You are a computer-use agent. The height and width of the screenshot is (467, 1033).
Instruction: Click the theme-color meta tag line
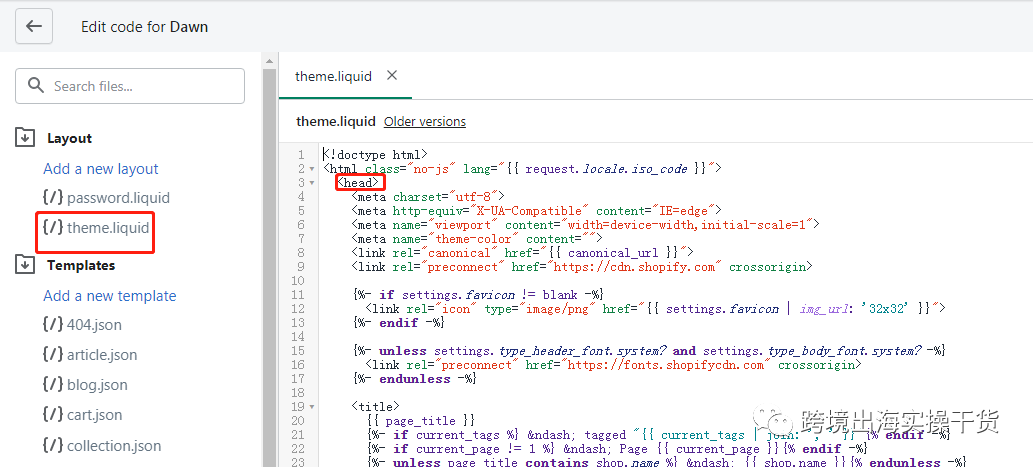[x=477, y=238]
